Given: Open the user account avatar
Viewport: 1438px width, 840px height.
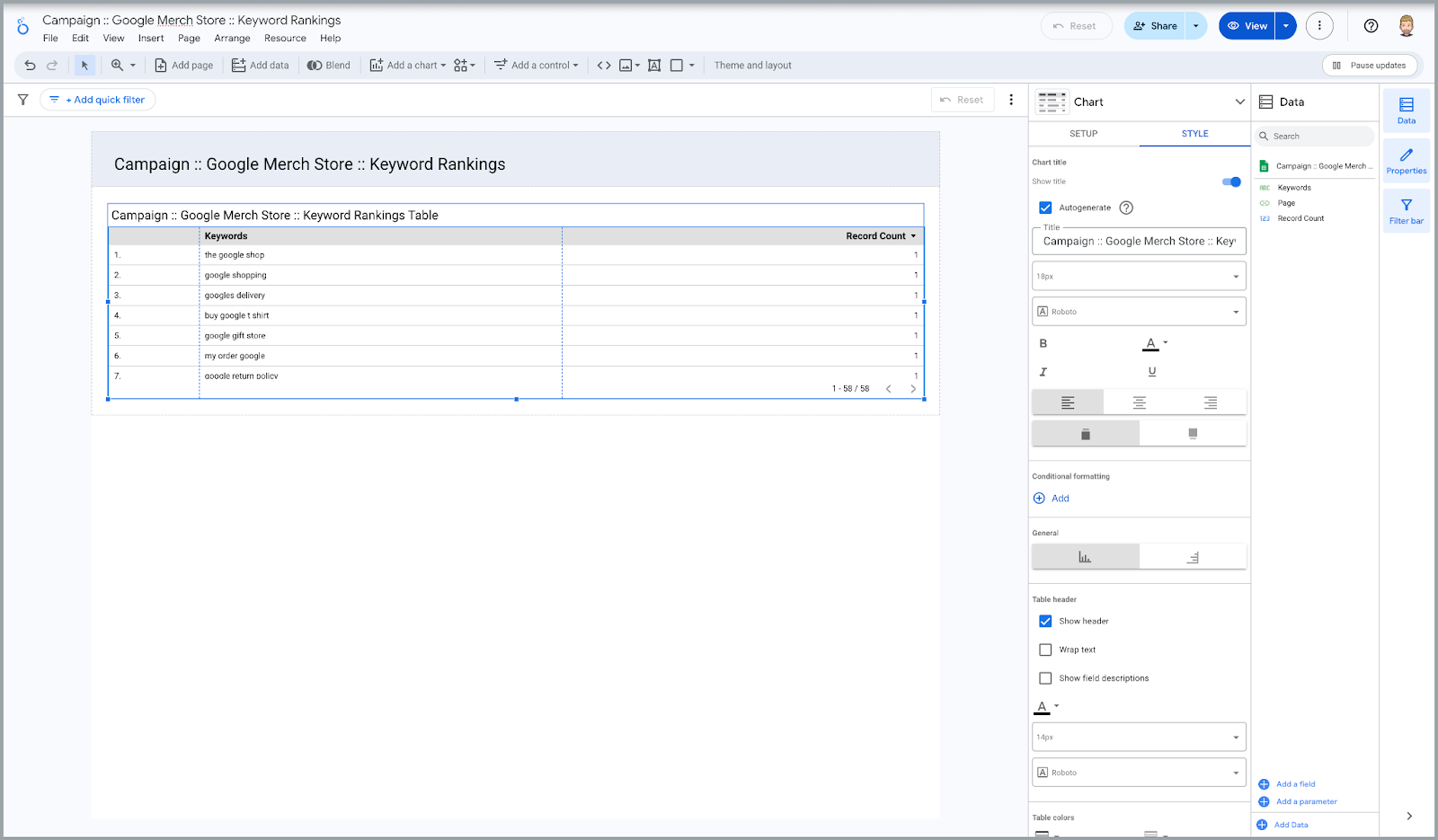Looking at the screenshot, I should [x=1407, y=26].
